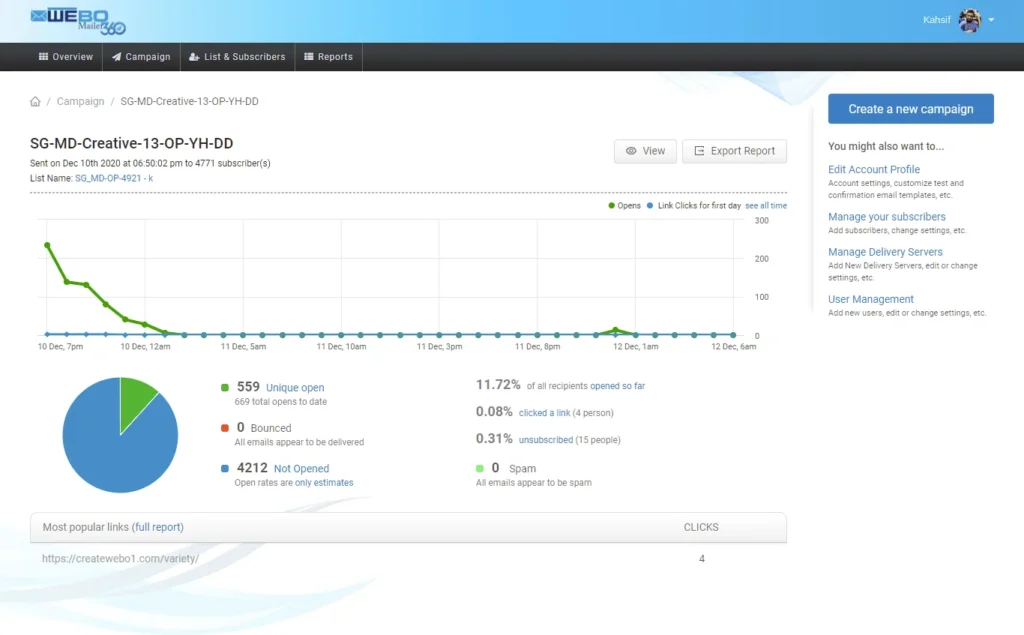Click Create a new campaign button

click(910, 109)
